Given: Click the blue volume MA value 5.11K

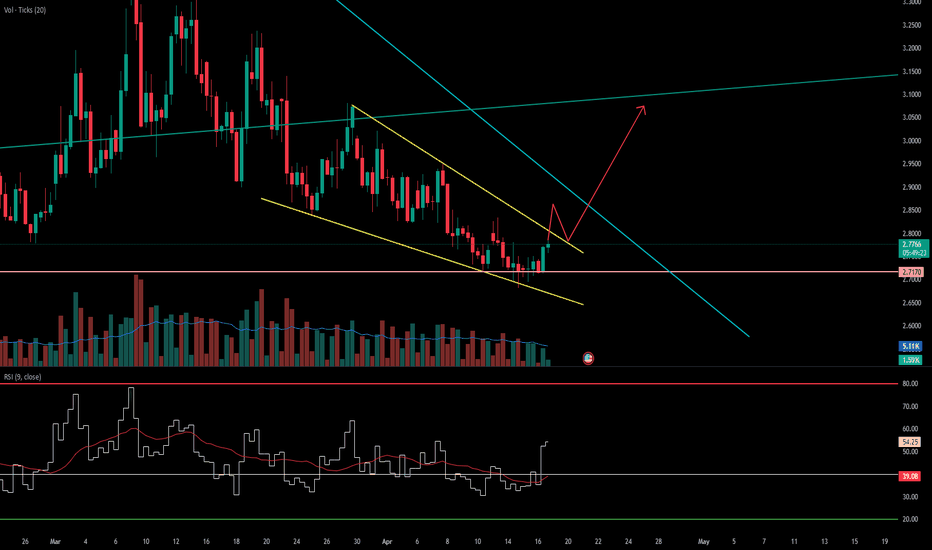Looking at the screenshot, I should point(911,346).
